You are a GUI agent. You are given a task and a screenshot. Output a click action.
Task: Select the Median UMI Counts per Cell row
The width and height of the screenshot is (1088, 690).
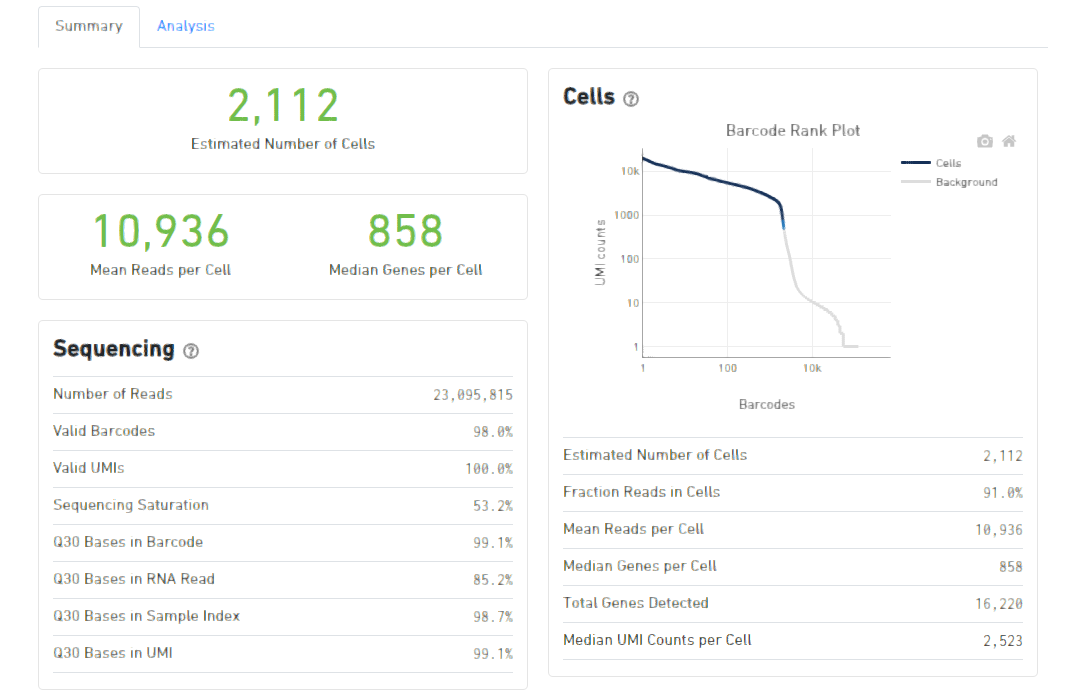792,641
